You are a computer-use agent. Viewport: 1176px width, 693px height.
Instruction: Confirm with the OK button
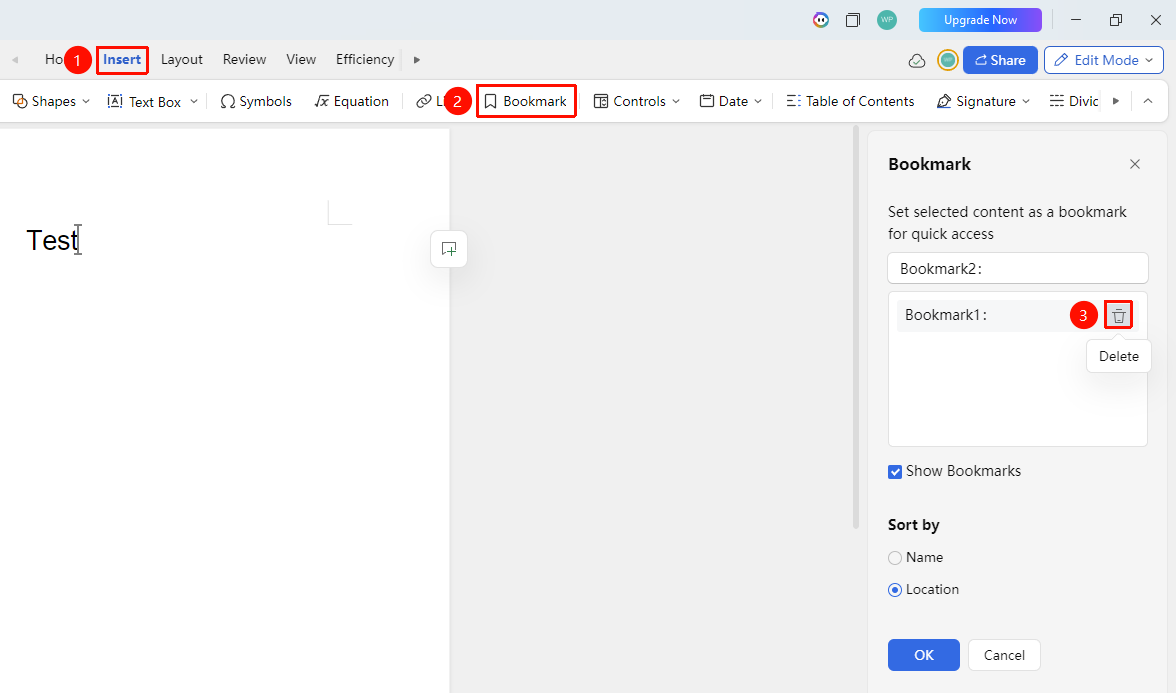(923, 655)
